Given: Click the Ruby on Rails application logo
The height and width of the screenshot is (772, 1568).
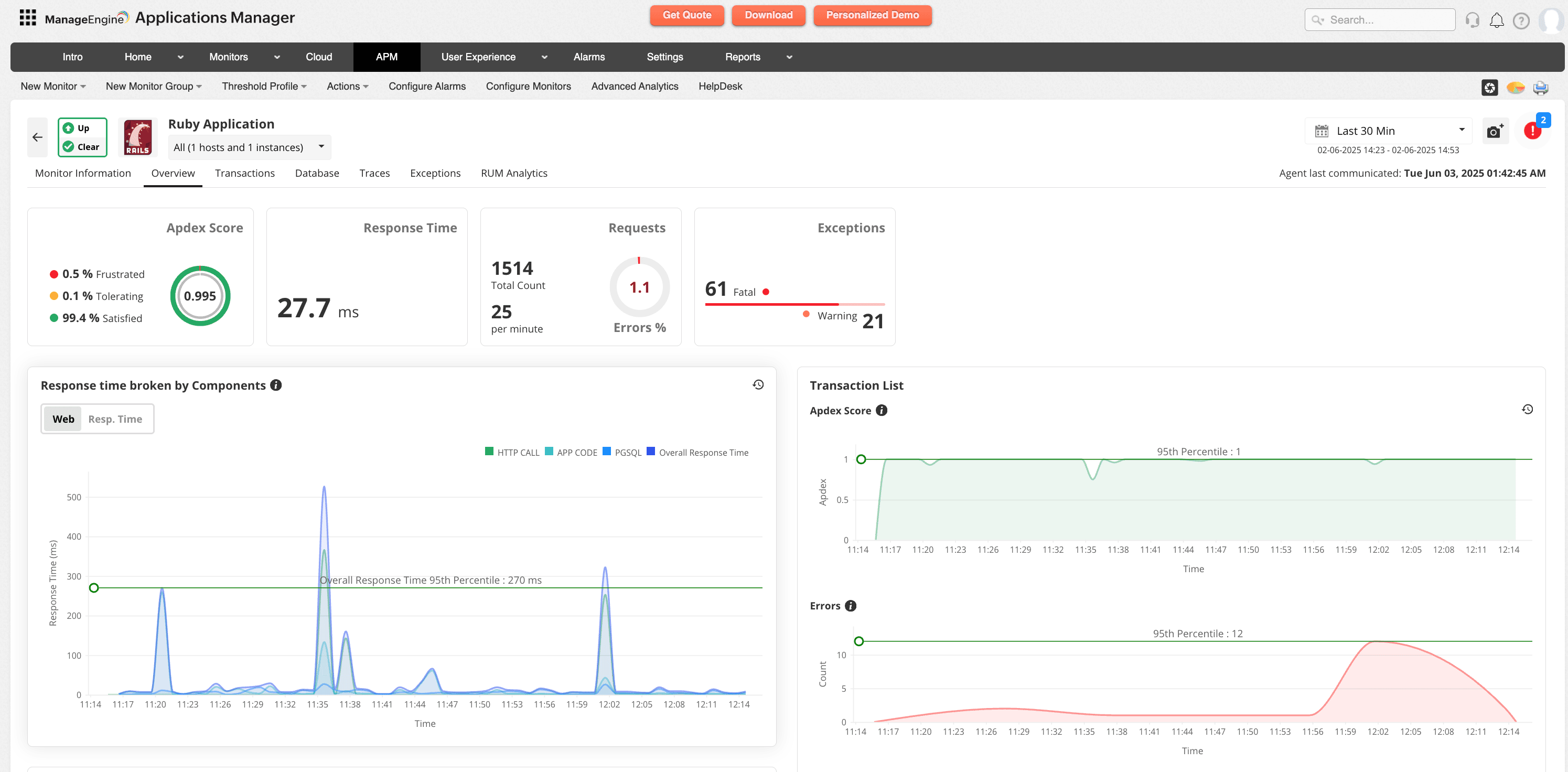Looking at the screenshot, I should [137, 137].
